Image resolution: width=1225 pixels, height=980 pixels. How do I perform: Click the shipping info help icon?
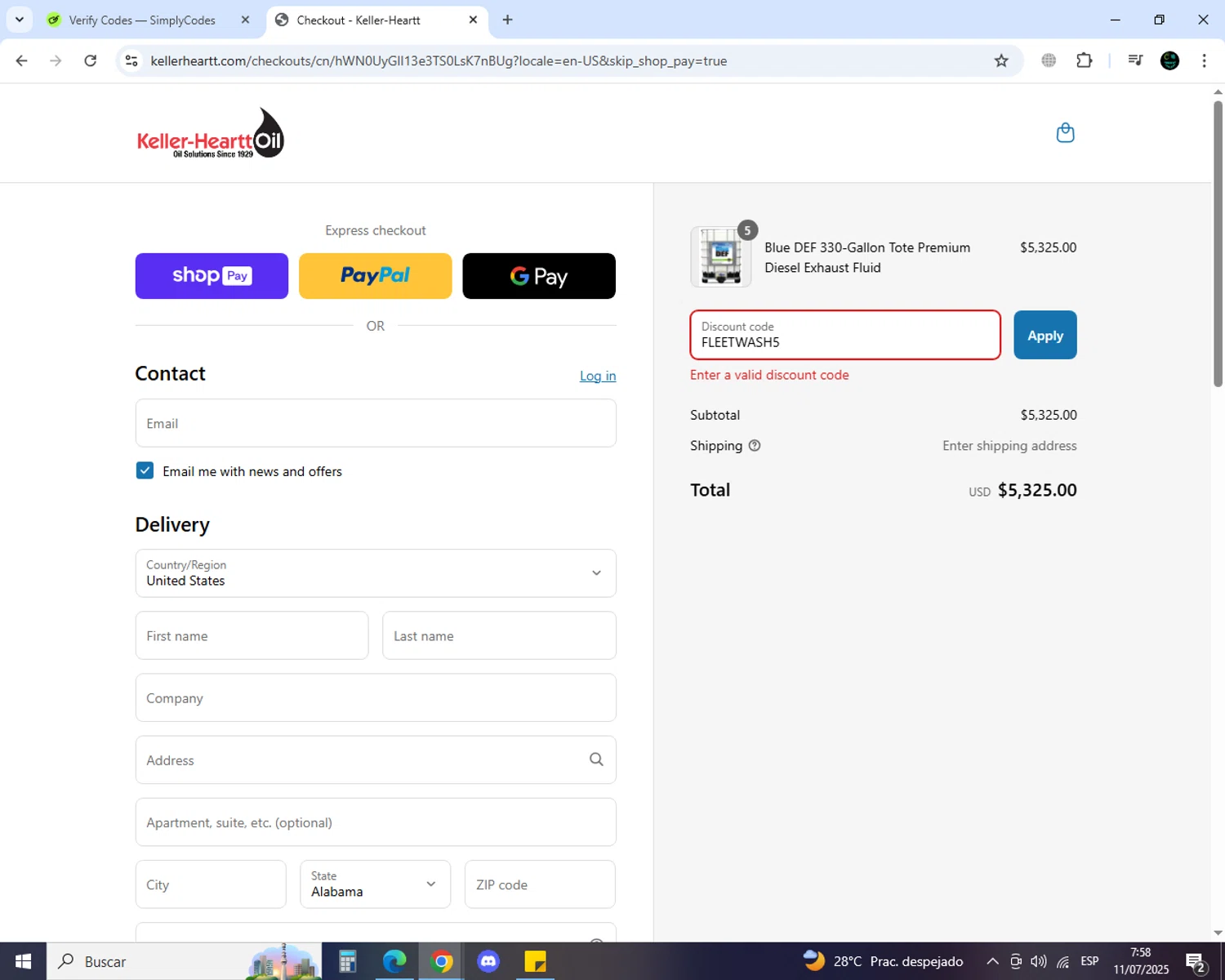[755, 446]
